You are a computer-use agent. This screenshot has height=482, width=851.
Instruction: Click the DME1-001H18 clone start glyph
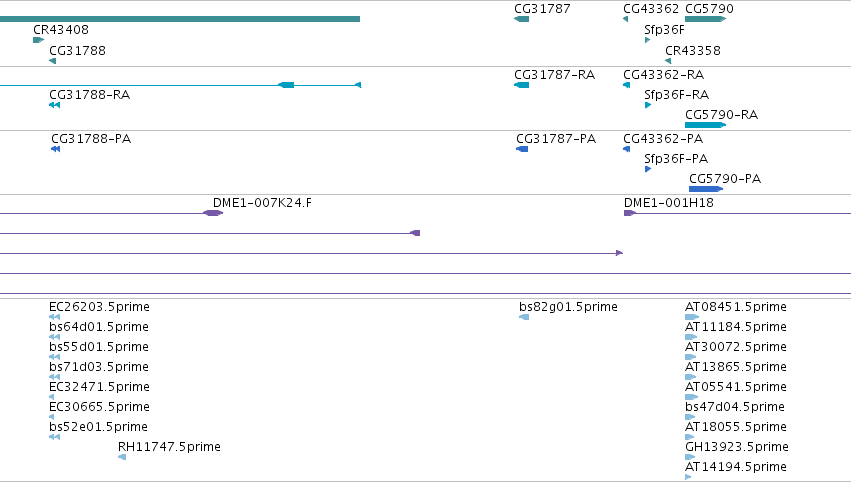[x=630, y=213]
